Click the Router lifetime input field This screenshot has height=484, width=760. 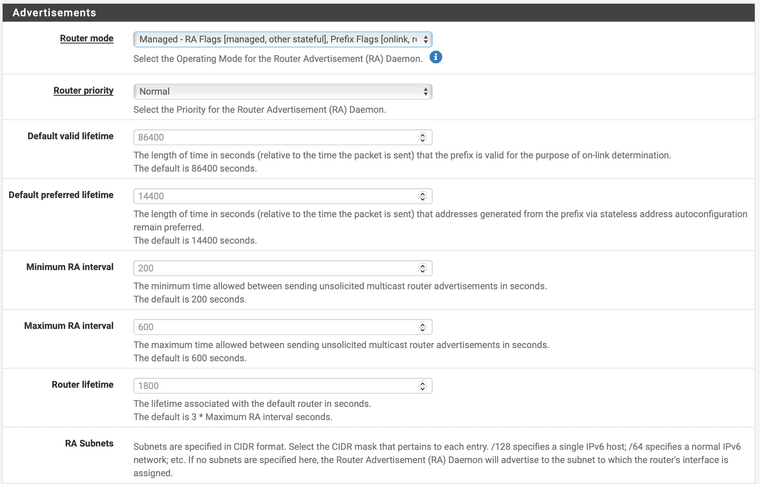(x=283, y=386)
